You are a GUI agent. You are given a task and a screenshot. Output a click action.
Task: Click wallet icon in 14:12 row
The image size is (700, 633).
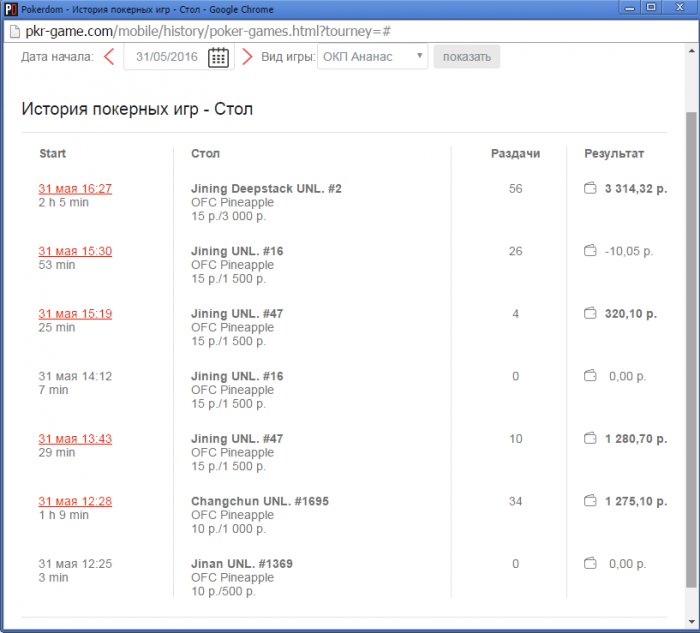[x=590, y=376]
